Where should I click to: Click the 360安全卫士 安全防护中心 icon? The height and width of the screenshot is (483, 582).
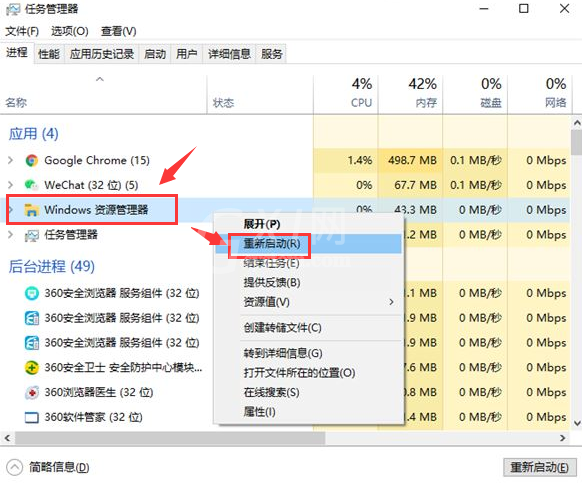32,368
